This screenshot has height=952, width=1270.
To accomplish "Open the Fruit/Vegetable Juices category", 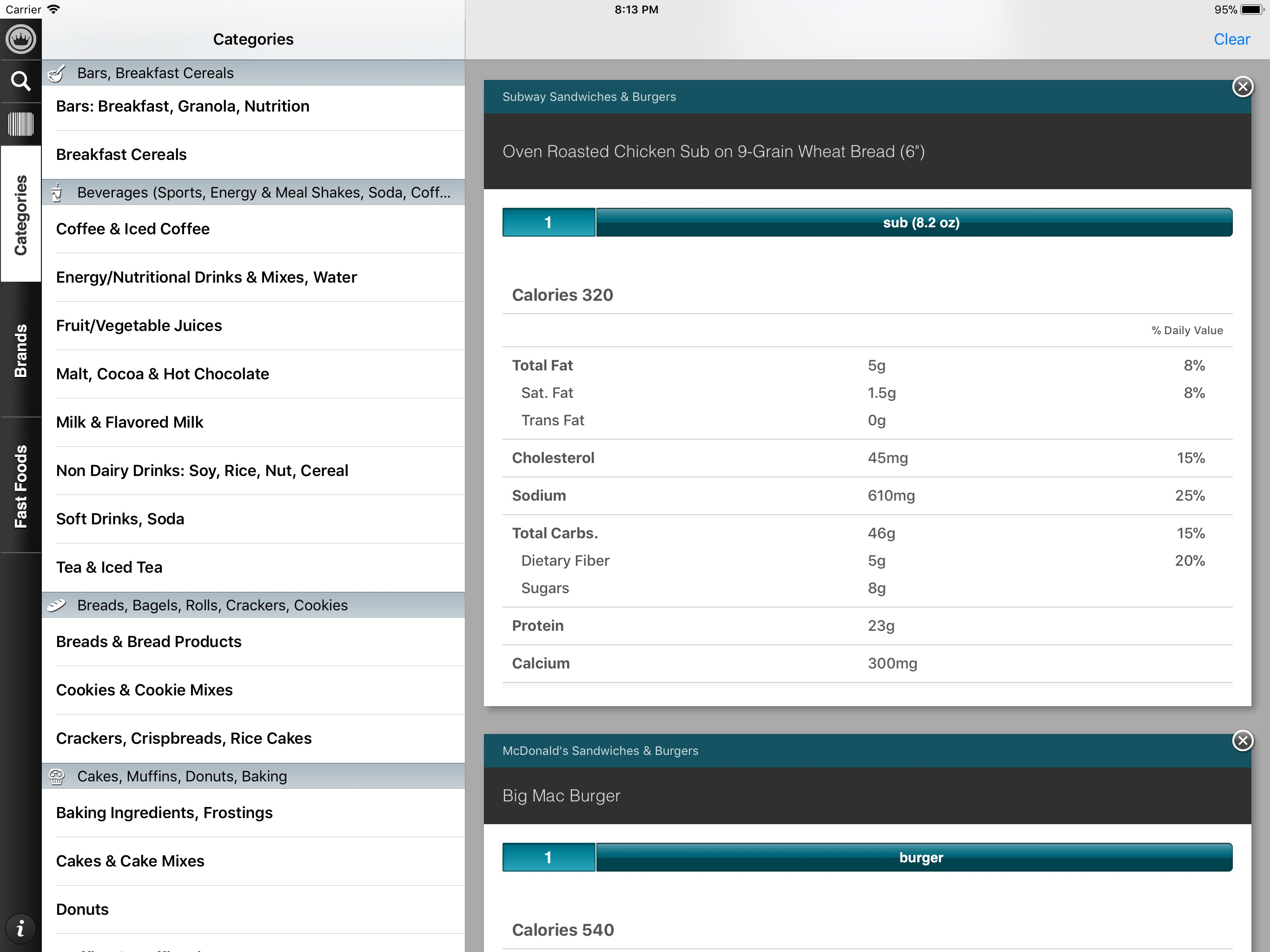I will coord(253,325).
